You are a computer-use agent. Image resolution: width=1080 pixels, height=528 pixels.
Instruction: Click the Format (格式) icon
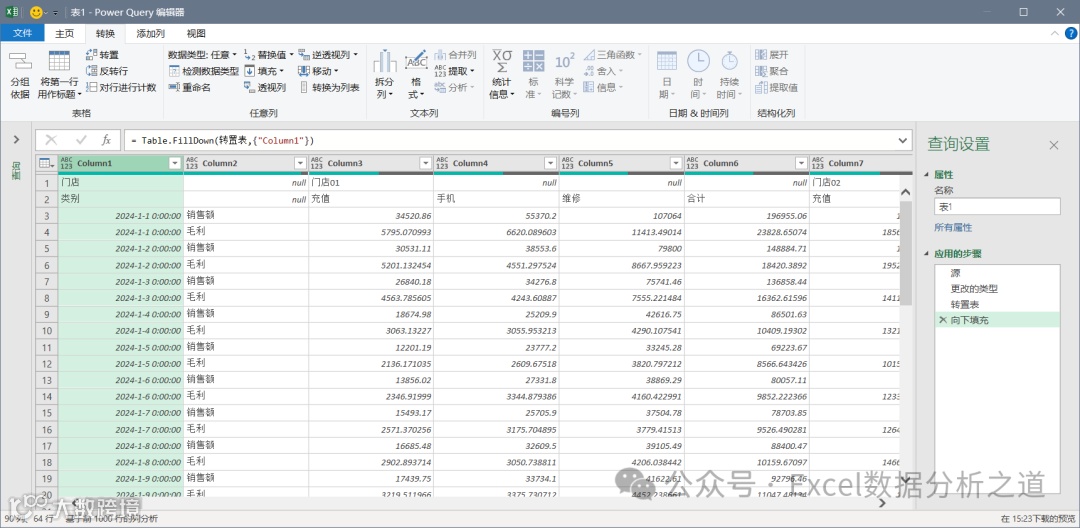[x=416, y=62]
